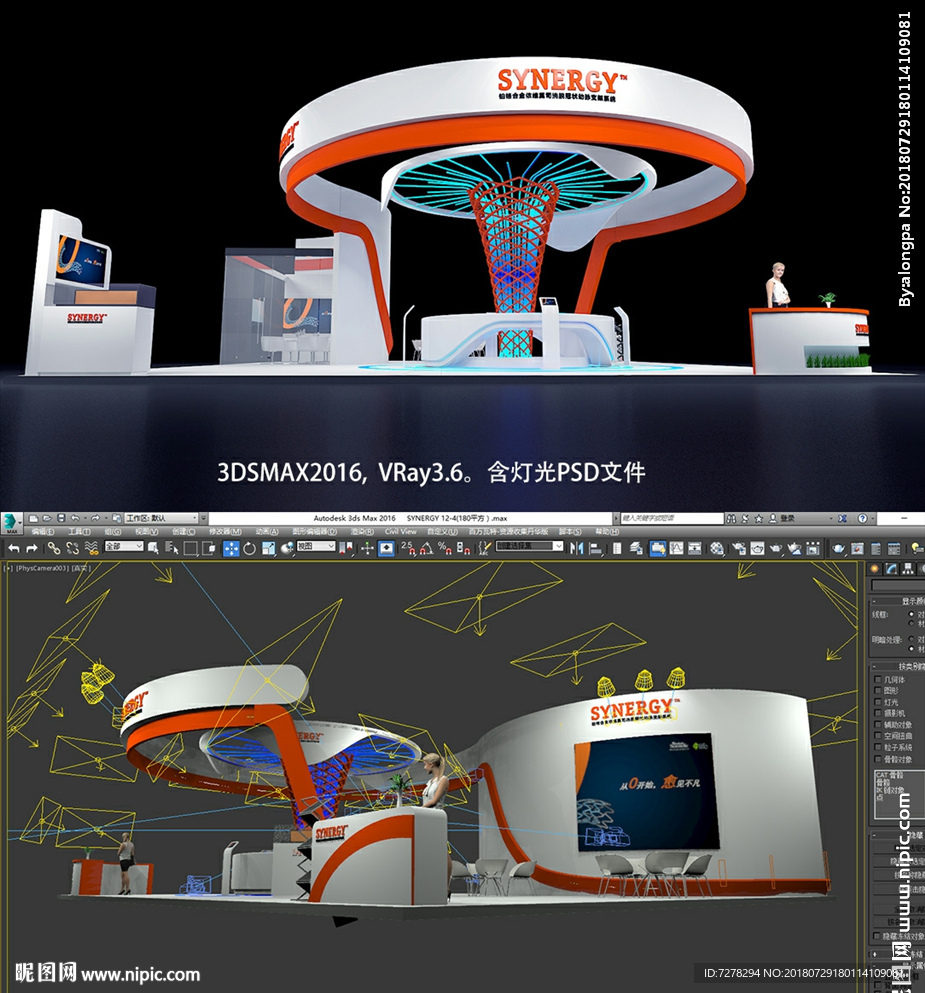This screenshot has height=993, width=925.
Task: Open the 工作区: 默认 workspace dropdown
Action: [x=161, y=518]
